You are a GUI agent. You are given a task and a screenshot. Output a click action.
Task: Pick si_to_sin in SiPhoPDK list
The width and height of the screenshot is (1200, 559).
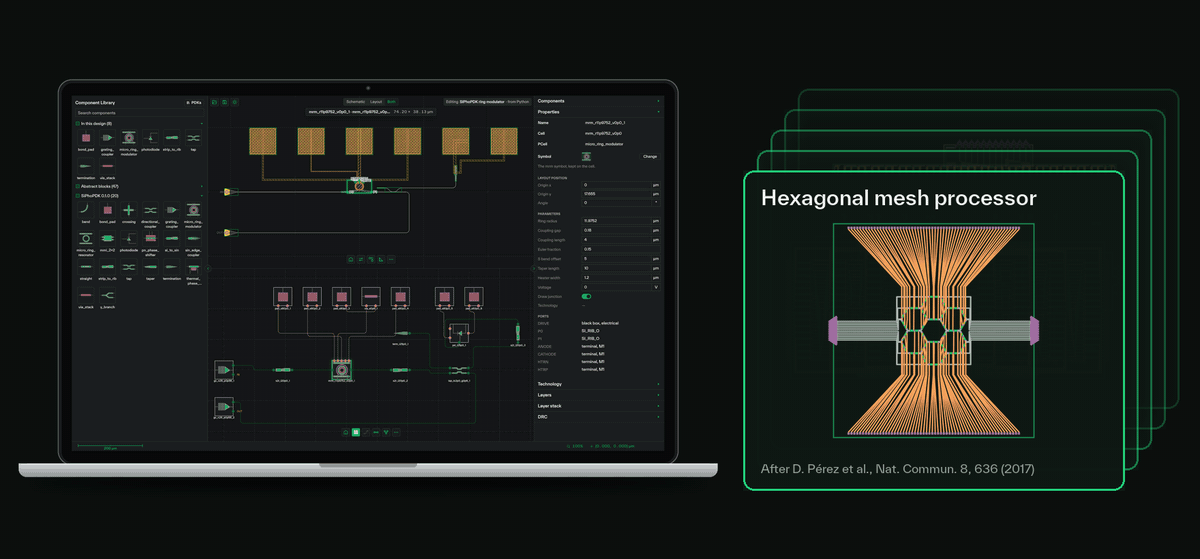pos(172,238)
